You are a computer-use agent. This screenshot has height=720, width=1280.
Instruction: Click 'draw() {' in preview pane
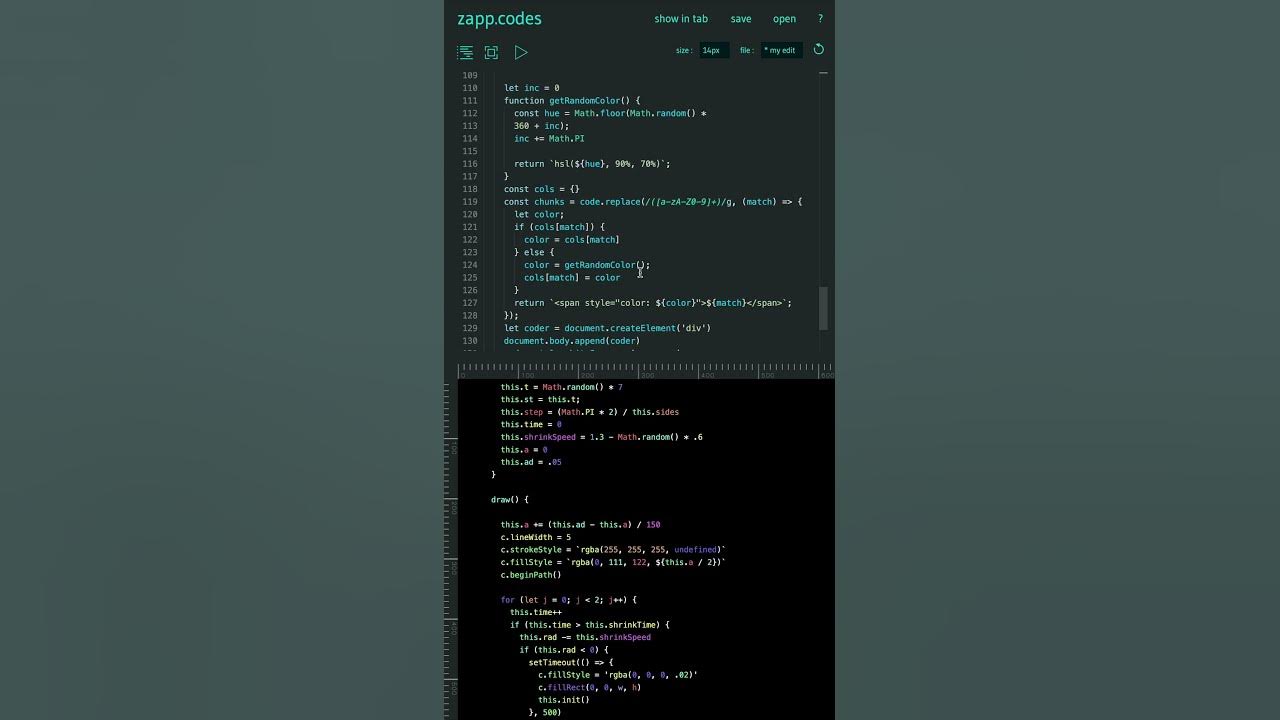tap(510, 500)
